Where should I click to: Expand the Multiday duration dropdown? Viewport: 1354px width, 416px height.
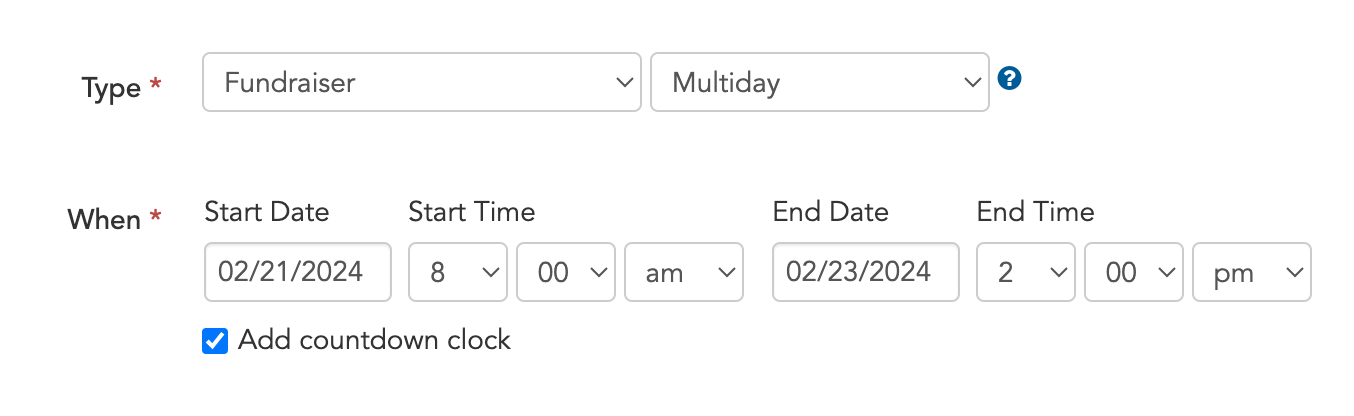pos(819,82)
